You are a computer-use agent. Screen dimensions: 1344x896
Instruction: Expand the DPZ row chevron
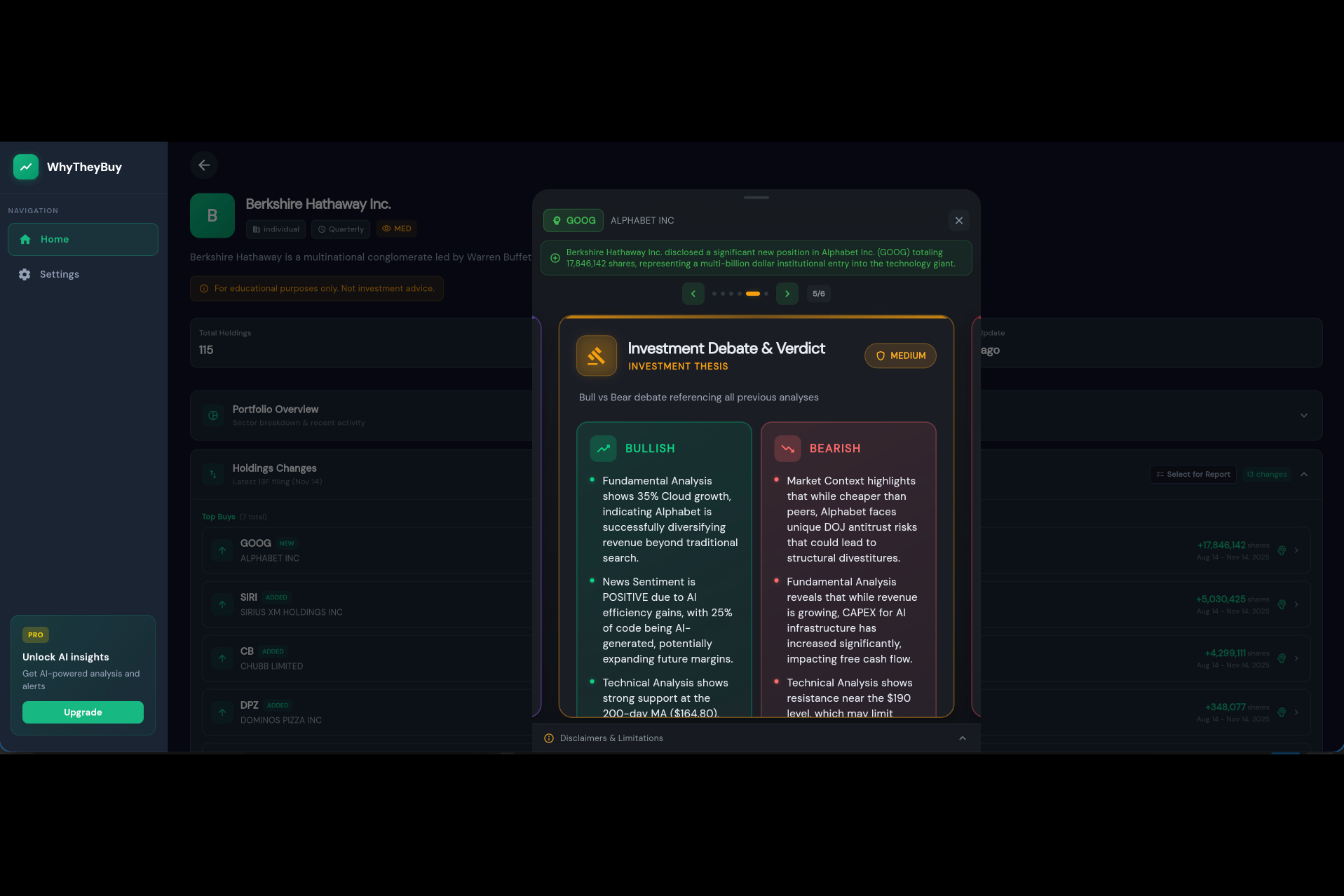click(x=1296, y=712)
